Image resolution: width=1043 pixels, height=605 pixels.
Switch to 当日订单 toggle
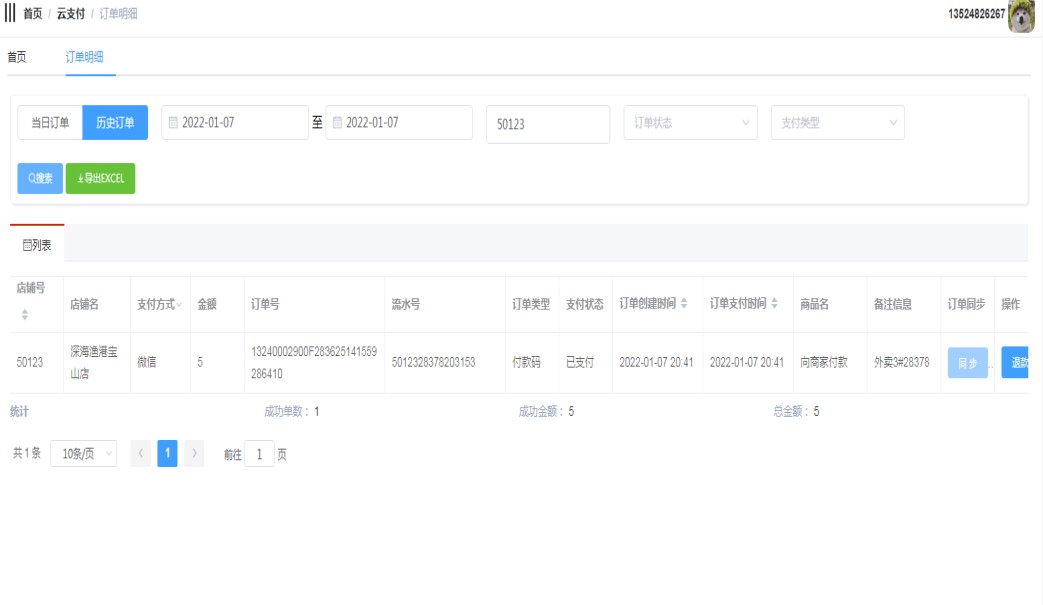pos(50,123)
